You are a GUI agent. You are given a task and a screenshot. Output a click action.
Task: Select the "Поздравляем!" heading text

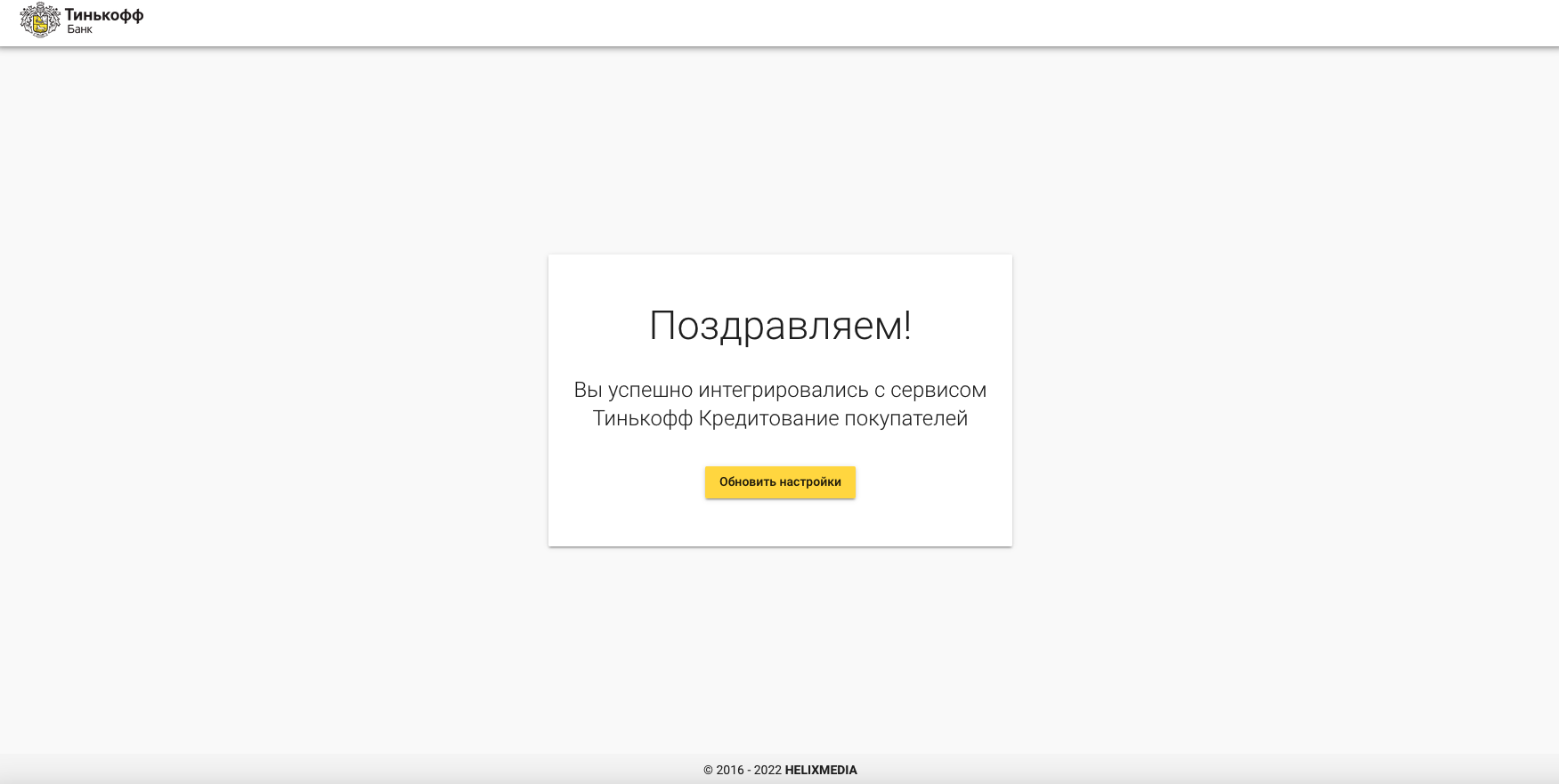click(x=780, y=325)
